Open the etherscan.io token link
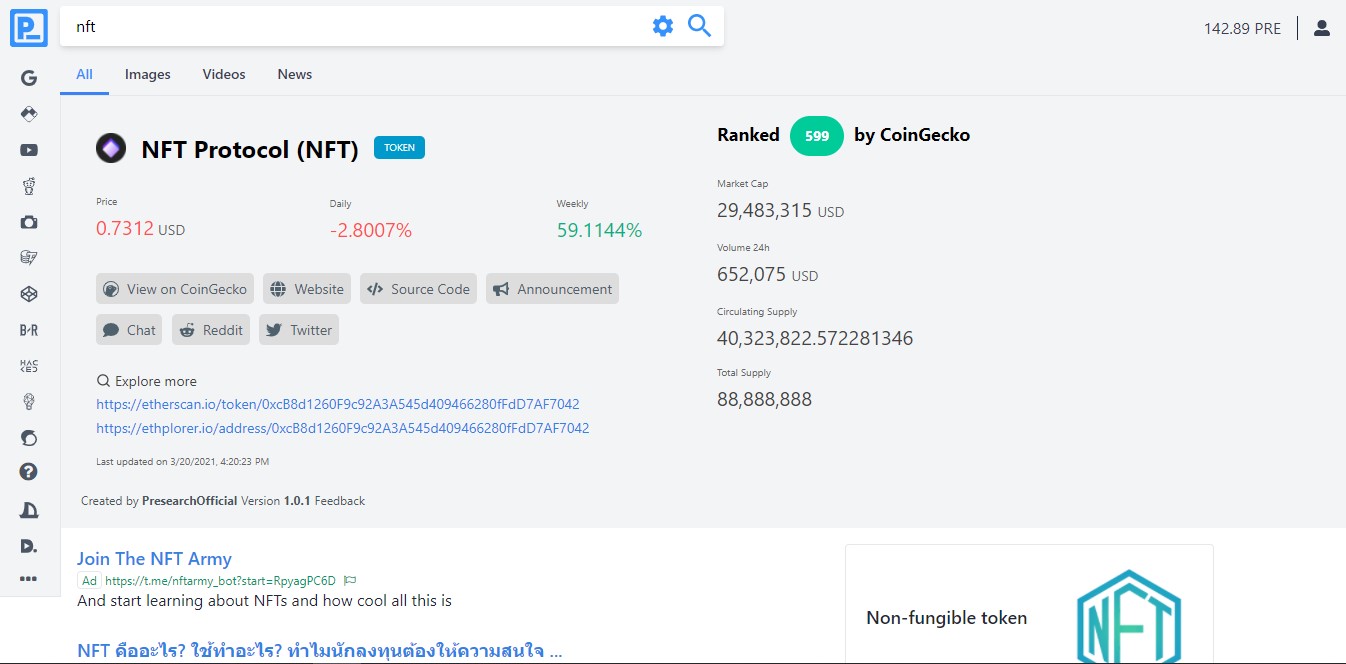 pyautogui.click(x=338, y=404)
